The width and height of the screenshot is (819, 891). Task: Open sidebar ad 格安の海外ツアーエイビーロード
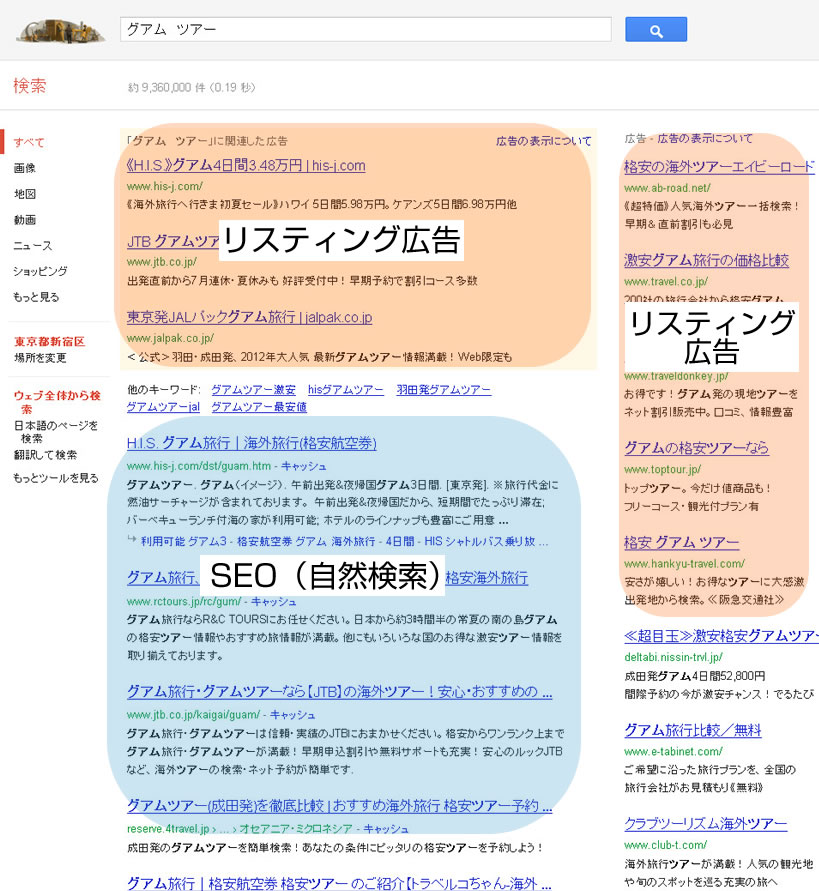coord(719,166)
